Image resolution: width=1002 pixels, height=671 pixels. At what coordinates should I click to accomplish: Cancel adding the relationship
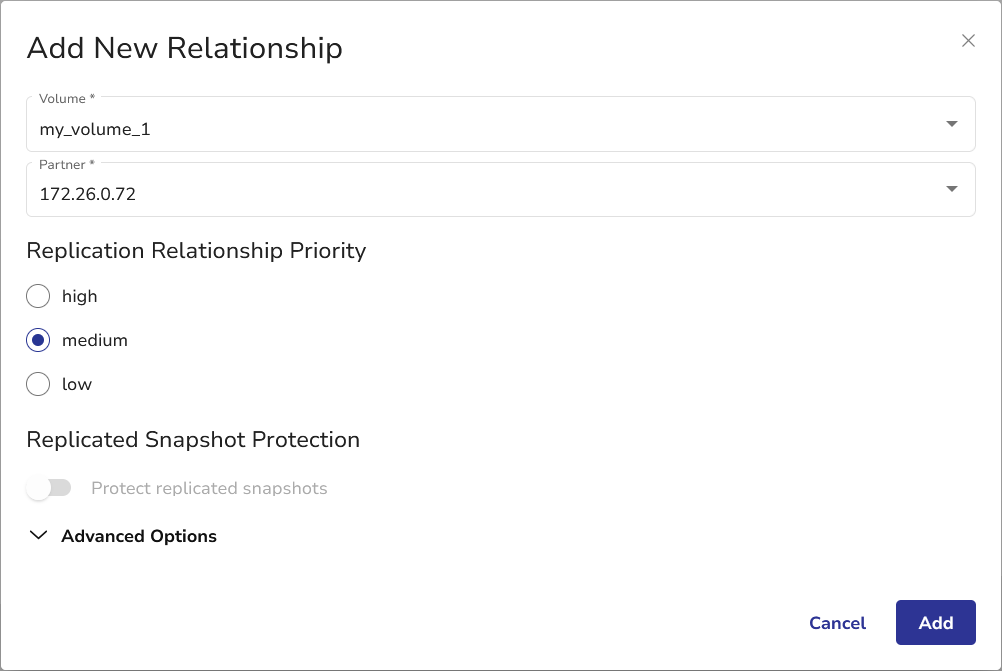pos(837,623)
